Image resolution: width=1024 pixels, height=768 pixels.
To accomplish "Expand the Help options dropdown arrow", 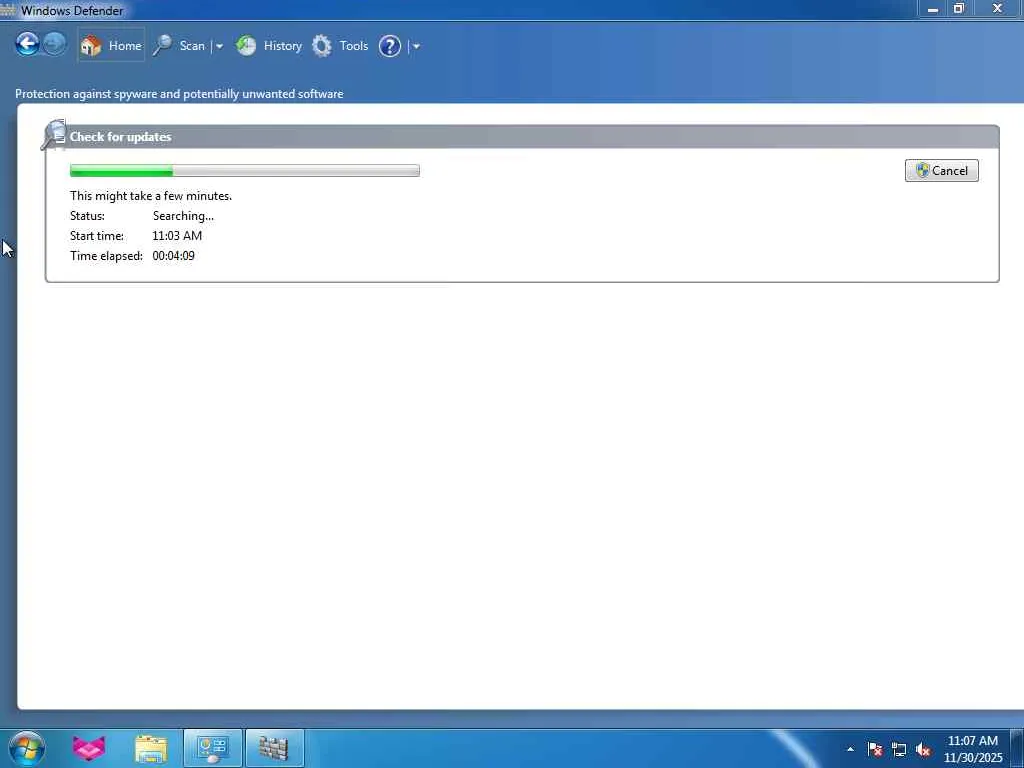I will (416, 46).
